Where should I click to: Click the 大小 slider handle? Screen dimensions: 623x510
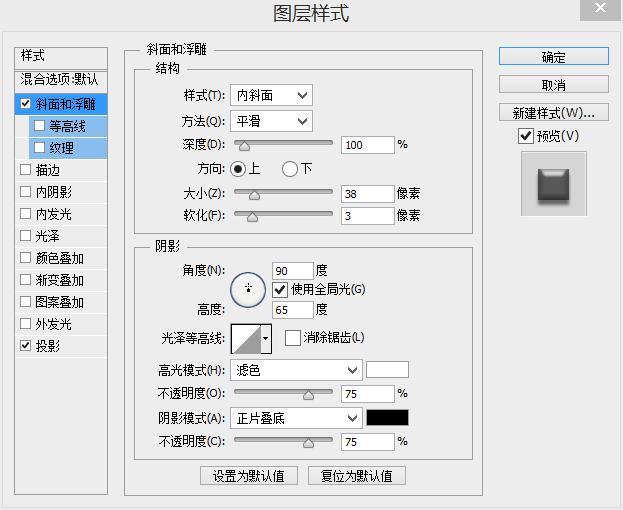(x=254, y=195)
